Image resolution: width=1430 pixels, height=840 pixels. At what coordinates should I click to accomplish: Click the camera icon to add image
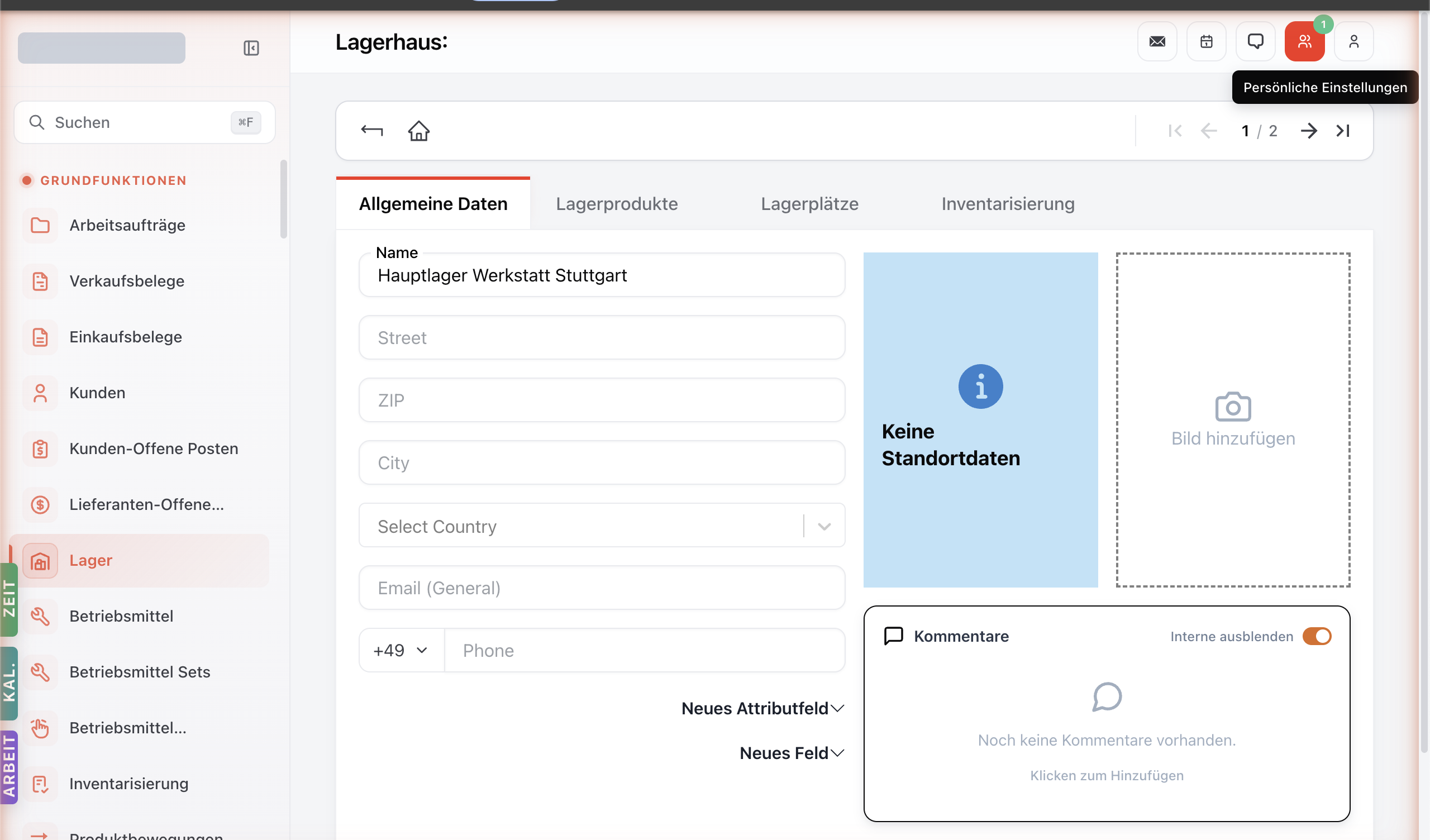pyautogui.click(x=1232, y=407)
